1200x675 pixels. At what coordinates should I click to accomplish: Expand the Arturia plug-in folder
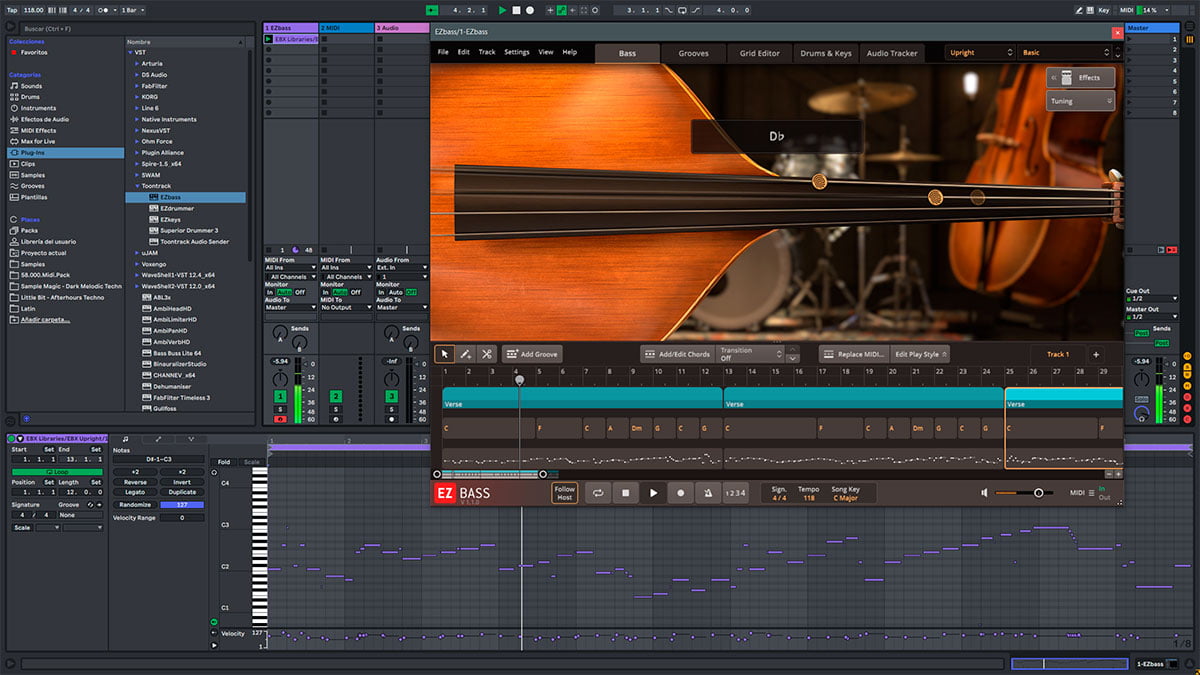point(136,63)
